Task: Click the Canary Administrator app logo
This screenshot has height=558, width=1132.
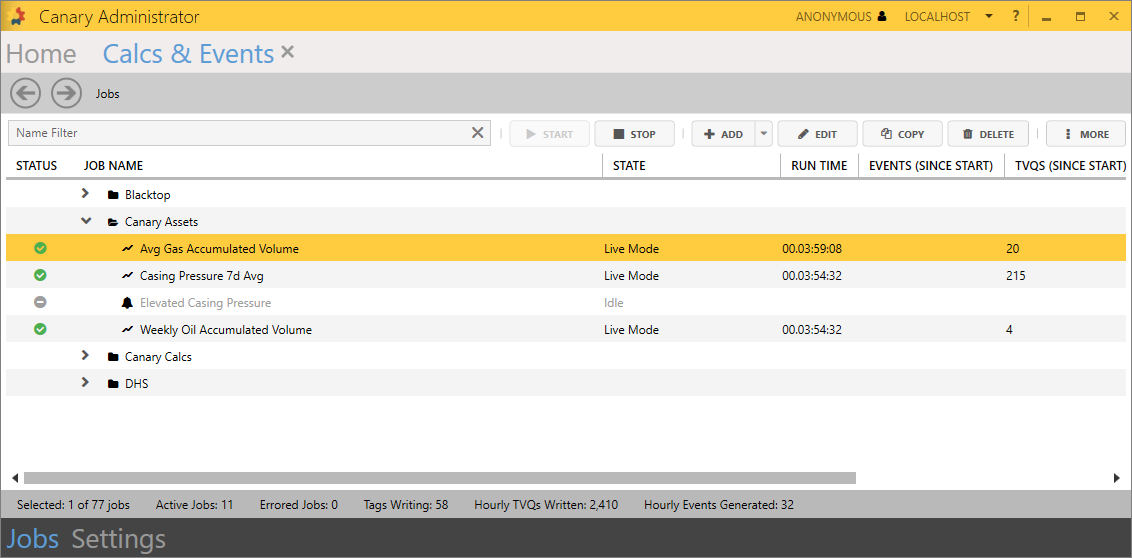Action: [17, 16]
